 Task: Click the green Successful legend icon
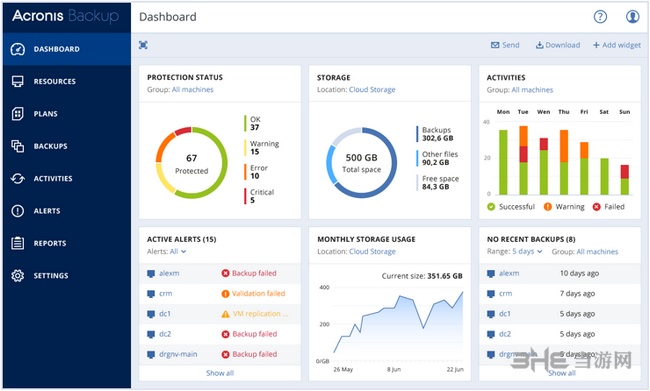tap(491, 206)
